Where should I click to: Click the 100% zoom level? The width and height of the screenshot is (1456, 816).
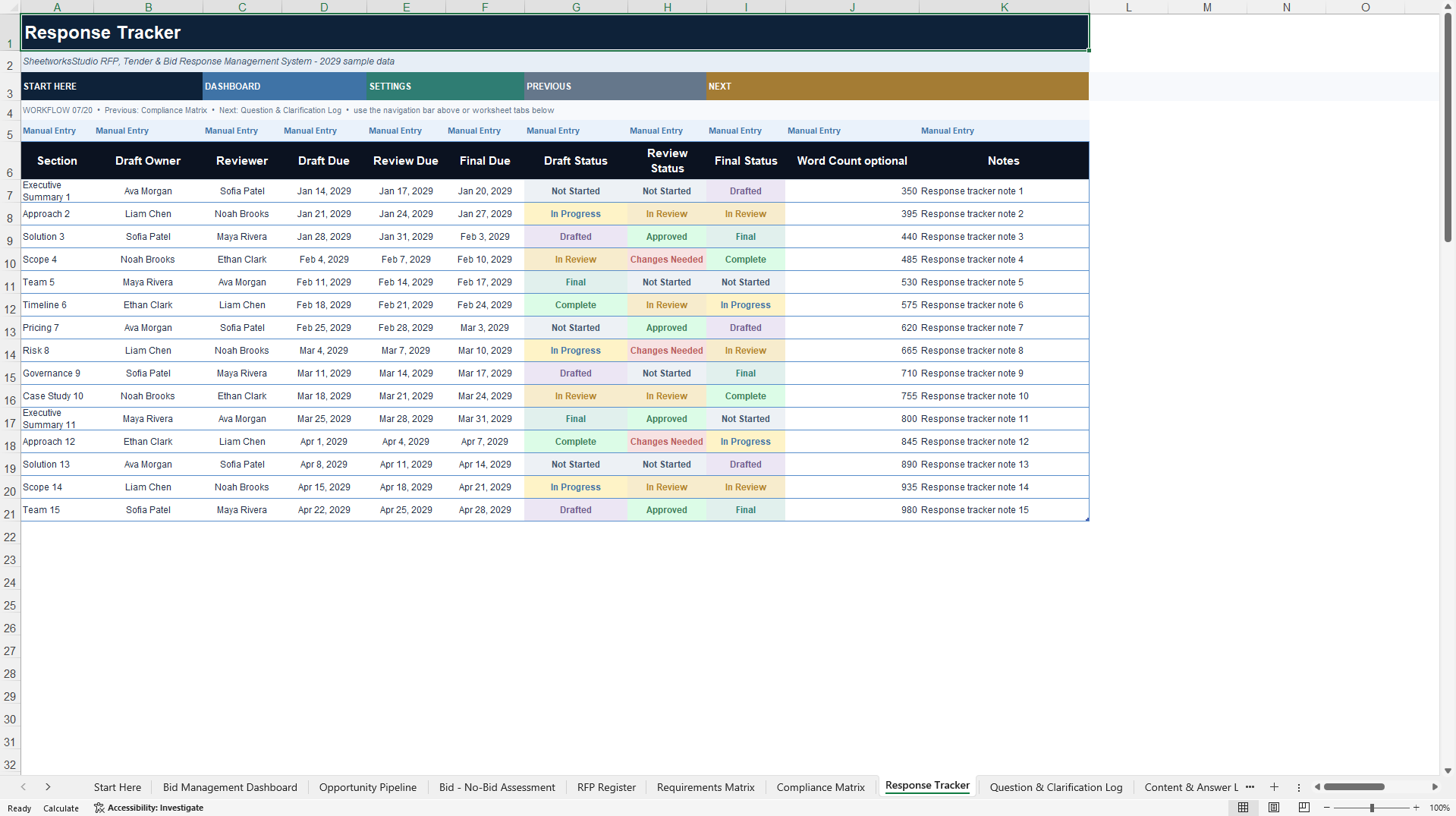[x=1439, y=808]
